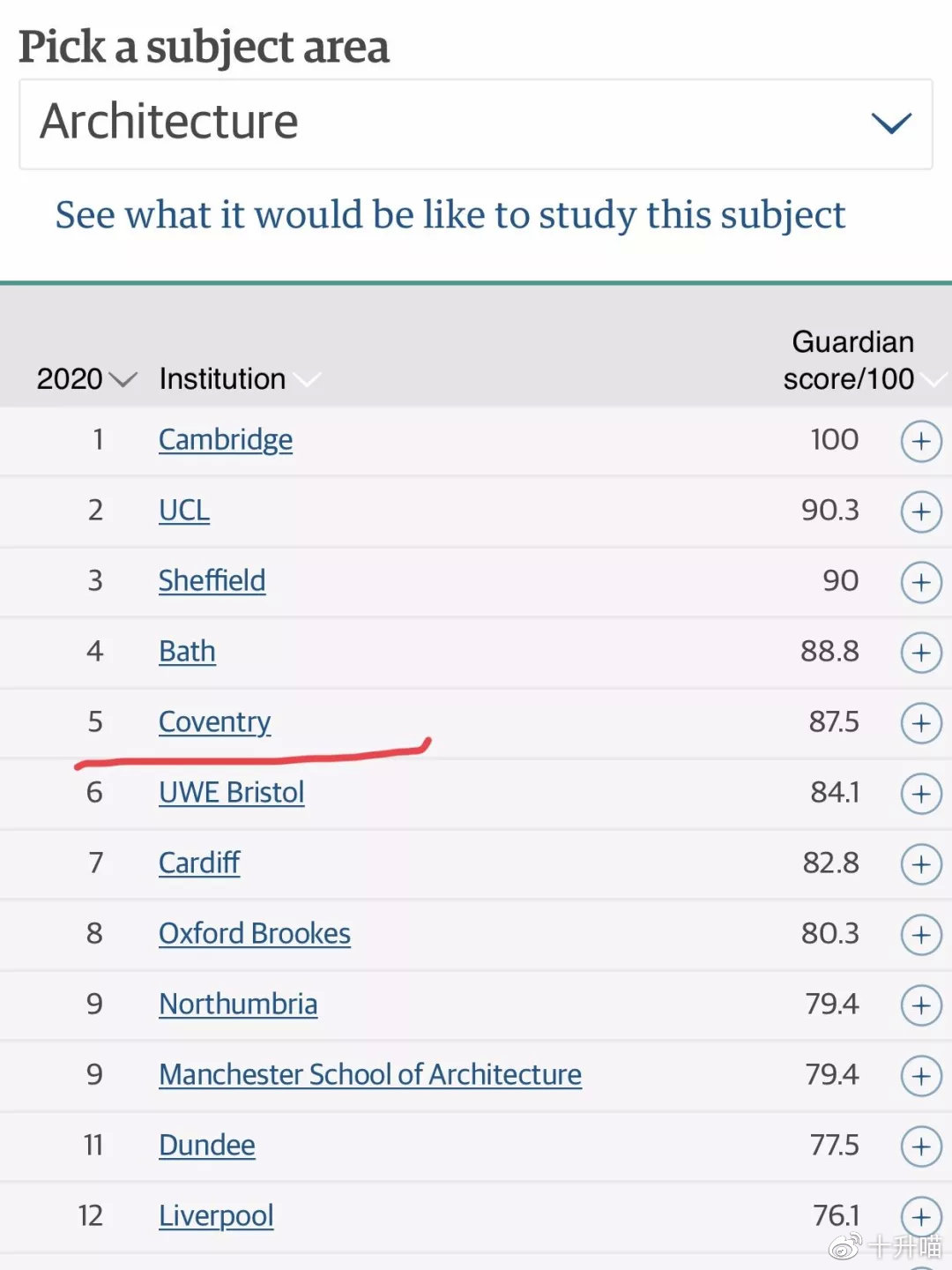Expand Manchester School of Architecture plus icon
The width and height of the screenshot is (952, 1270).
click(921, 1076)
